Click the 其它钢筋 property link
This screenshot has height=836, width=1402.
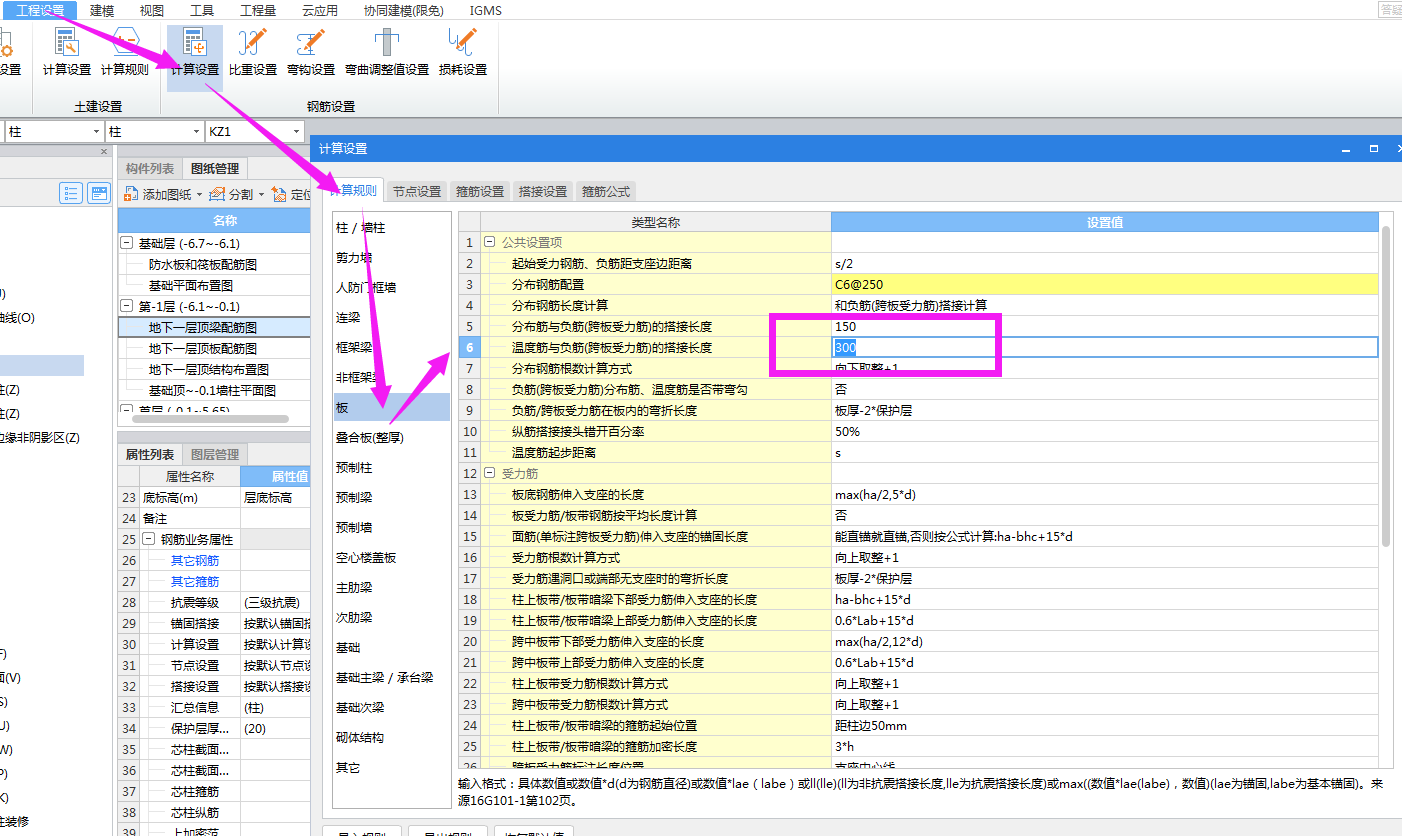(x=194, y=560)
